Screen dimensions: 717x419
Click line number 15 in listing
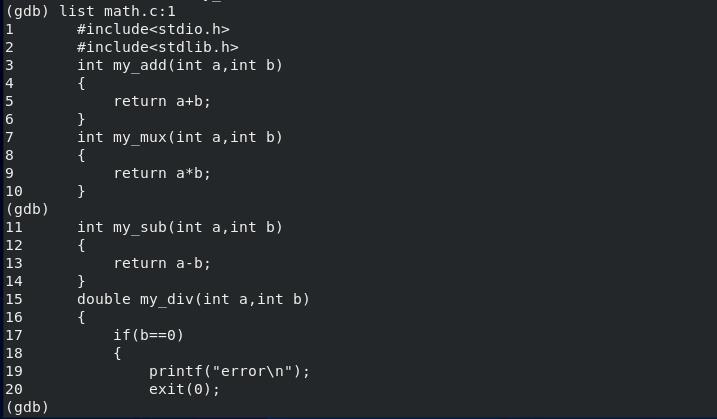tap(14, 299)
